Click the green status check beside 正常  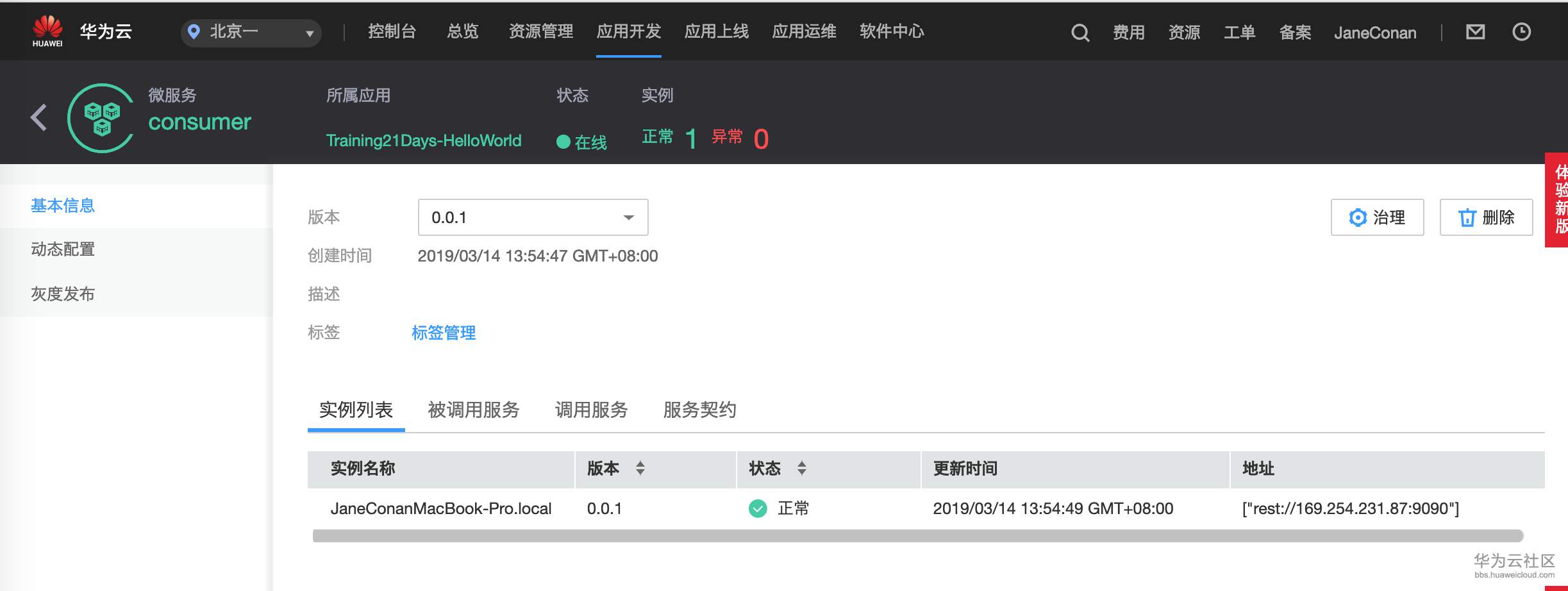[758, 508]
